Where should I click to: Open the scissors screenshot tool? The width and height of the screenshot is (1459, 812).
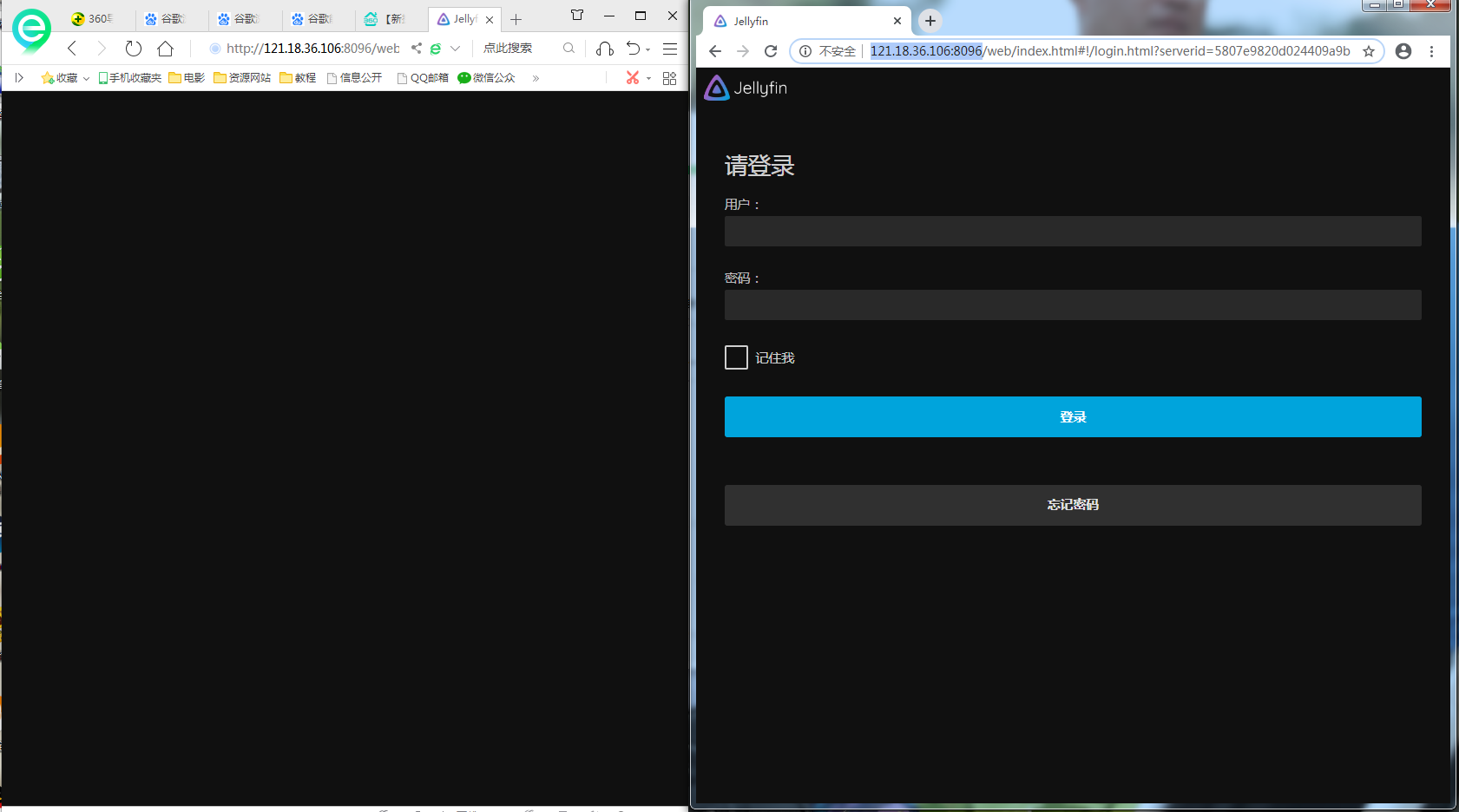633,78
